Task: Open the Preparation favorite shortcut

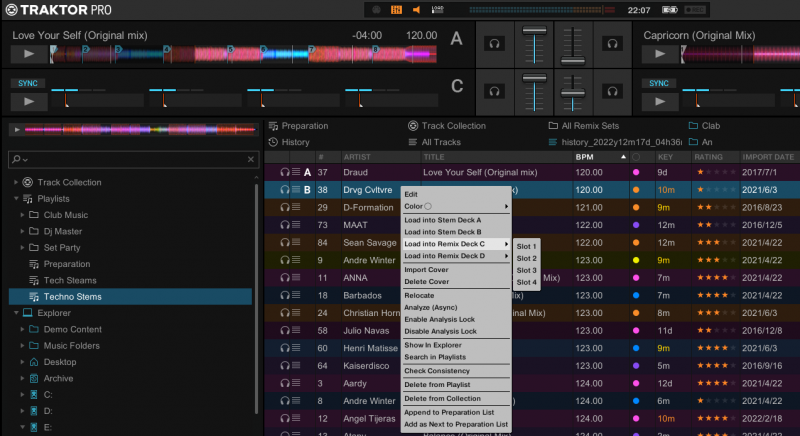Action: click(x=298, y=125)
